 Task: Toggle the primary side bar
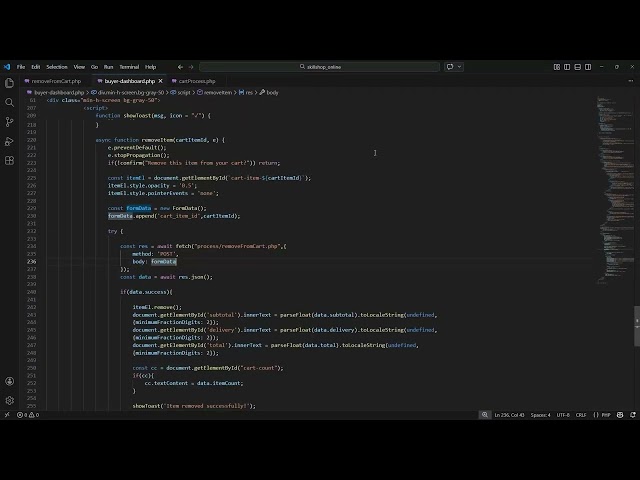(567, 67)
